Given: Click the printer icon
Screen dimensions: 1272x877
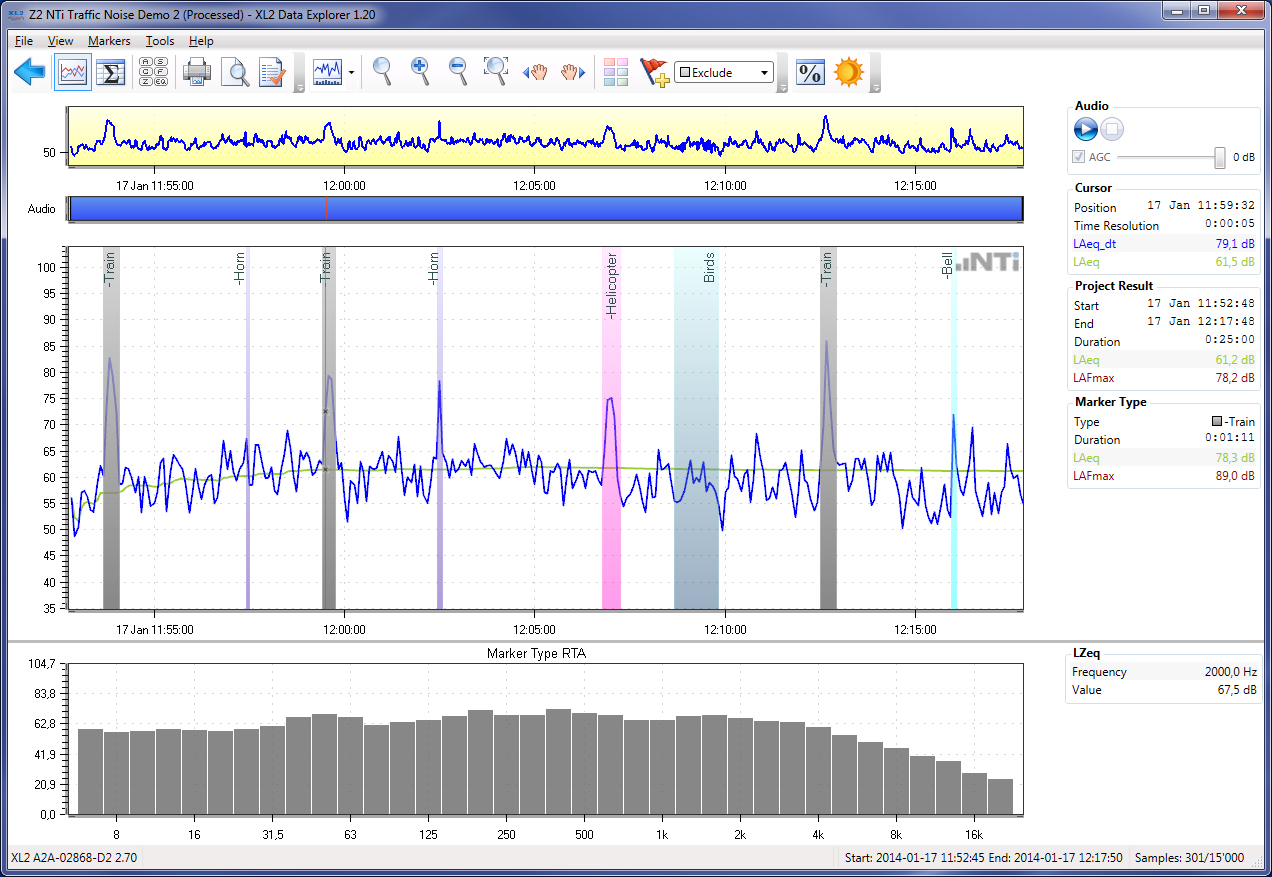Looking at the screenshot, I should point(196,72).
